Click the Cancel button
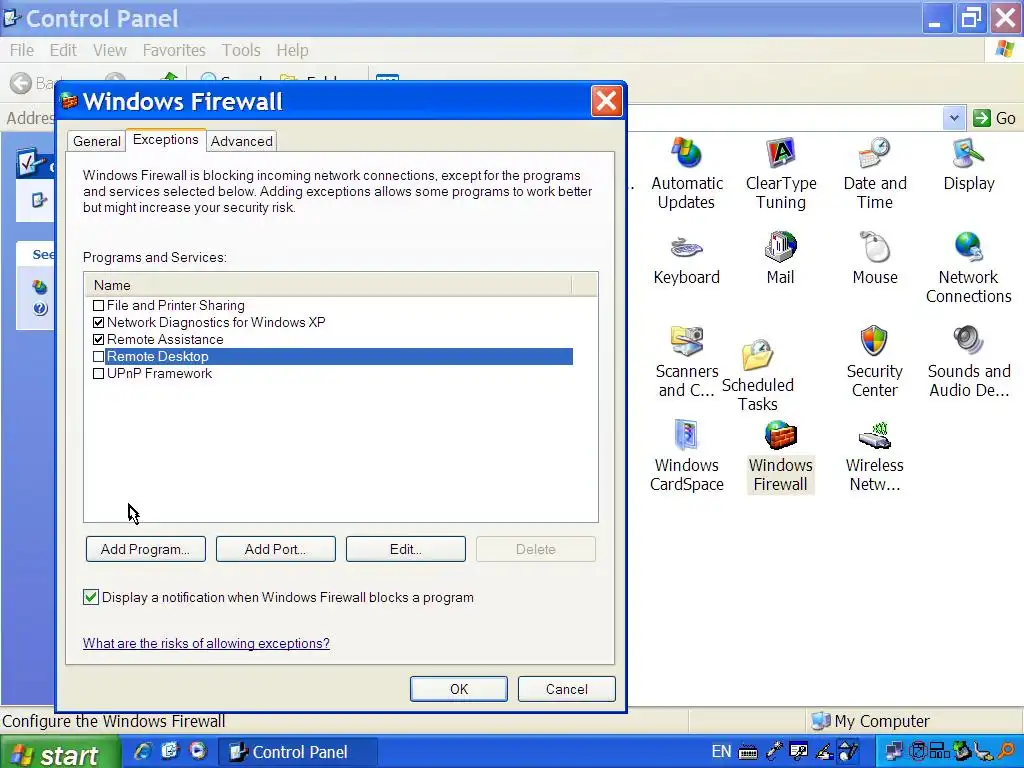The height and width of the screenshot is (768, 1024). (x=566, y=689)
